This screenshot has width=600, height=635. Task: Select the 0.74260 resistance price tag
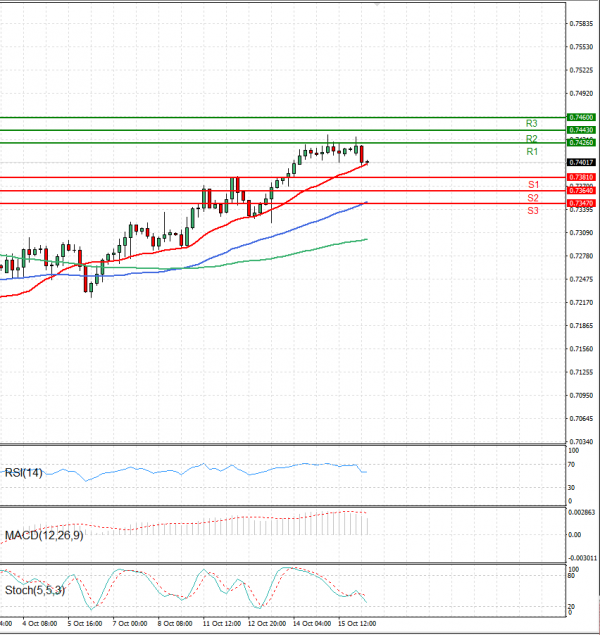(581, 143)
